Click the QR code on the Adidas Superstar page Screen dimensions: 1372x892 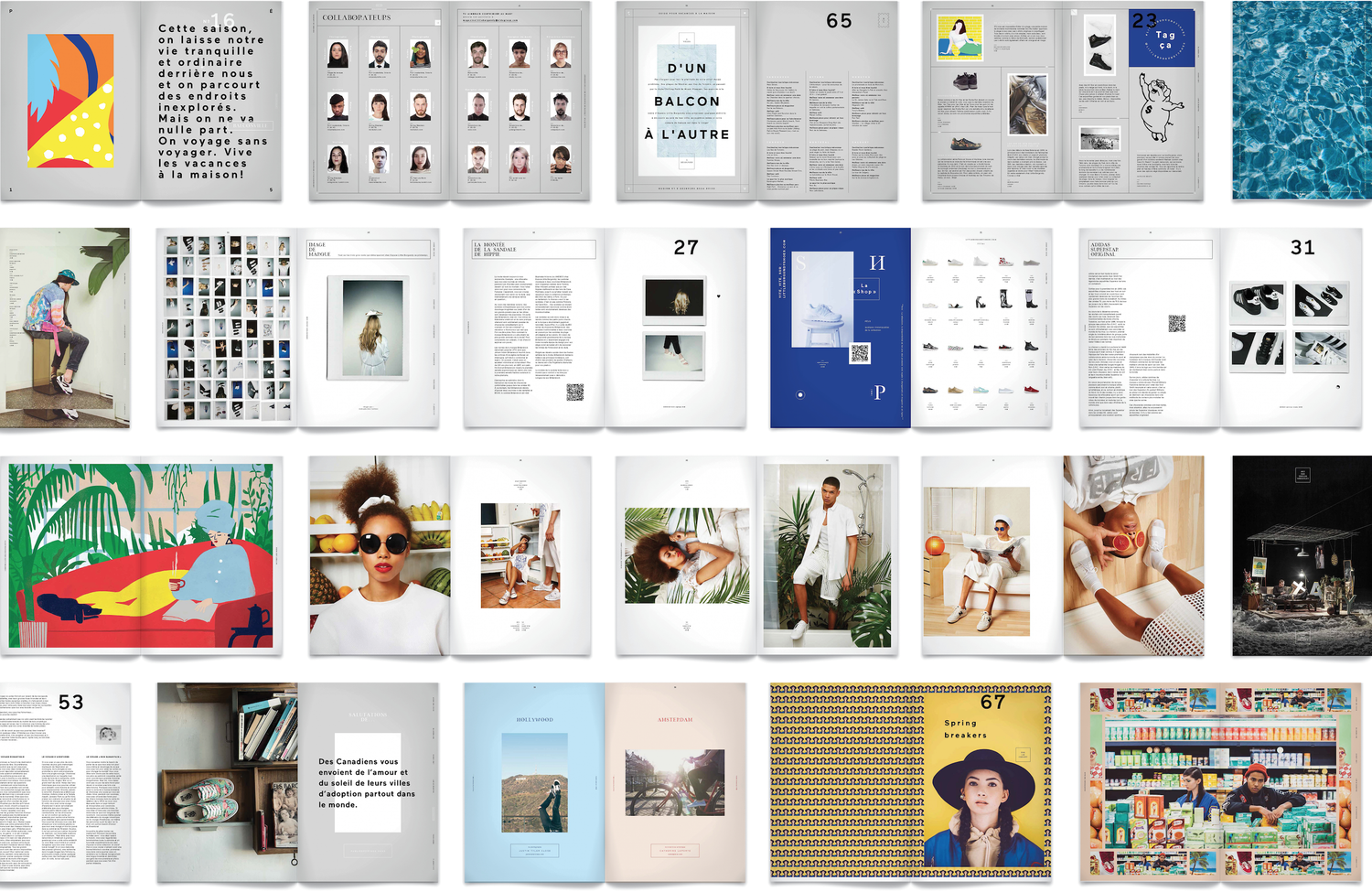1176,323
